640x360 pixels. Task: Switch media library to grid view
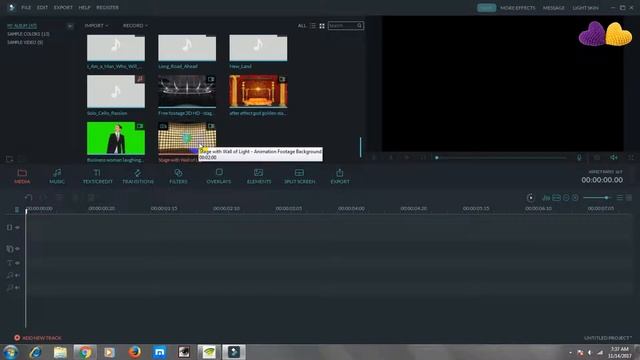tap(322, 26)
